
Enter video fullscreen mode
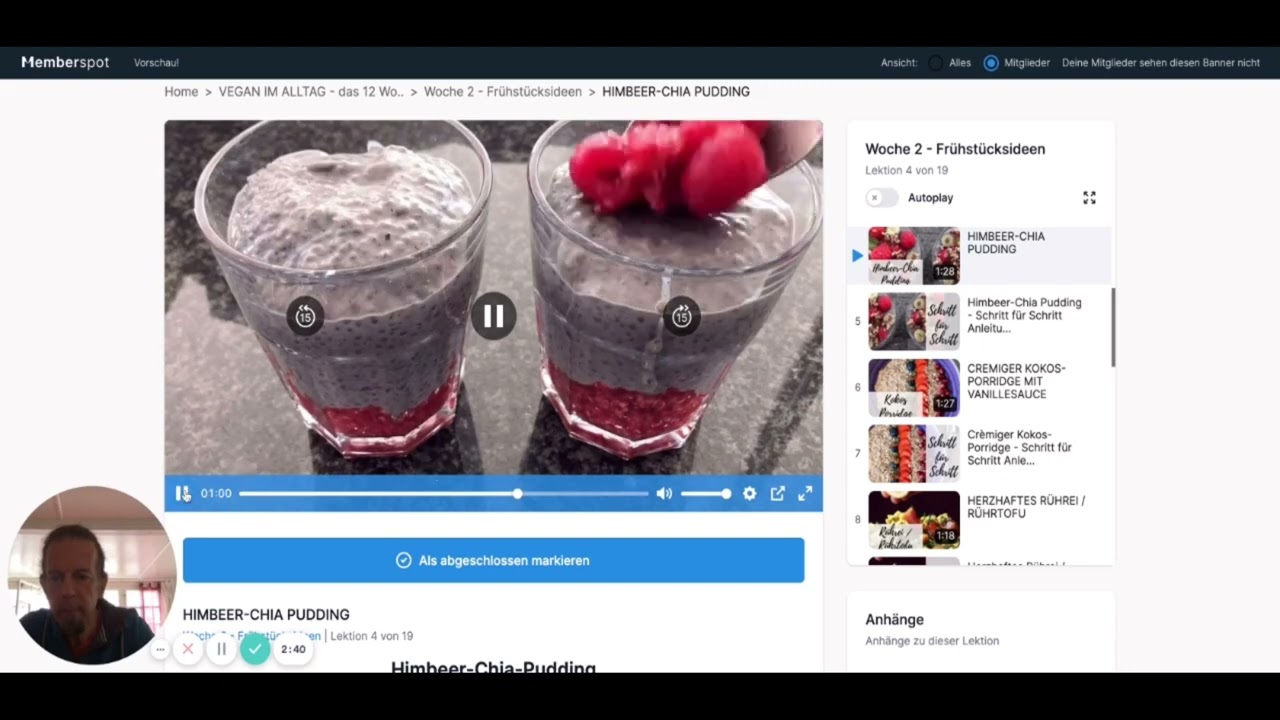pos(805,493)
